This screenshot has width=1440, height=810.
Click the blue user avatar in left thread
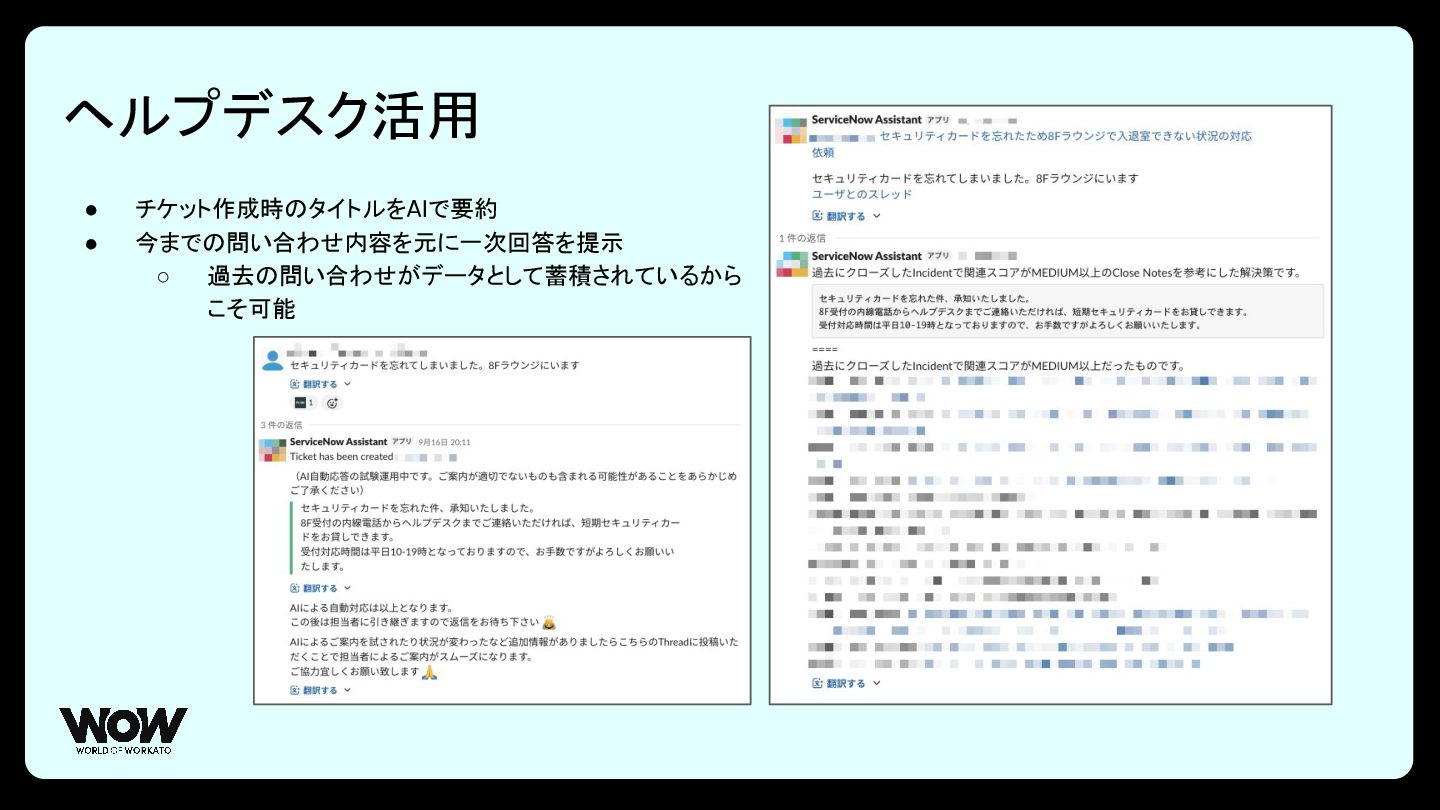(272, 360)
